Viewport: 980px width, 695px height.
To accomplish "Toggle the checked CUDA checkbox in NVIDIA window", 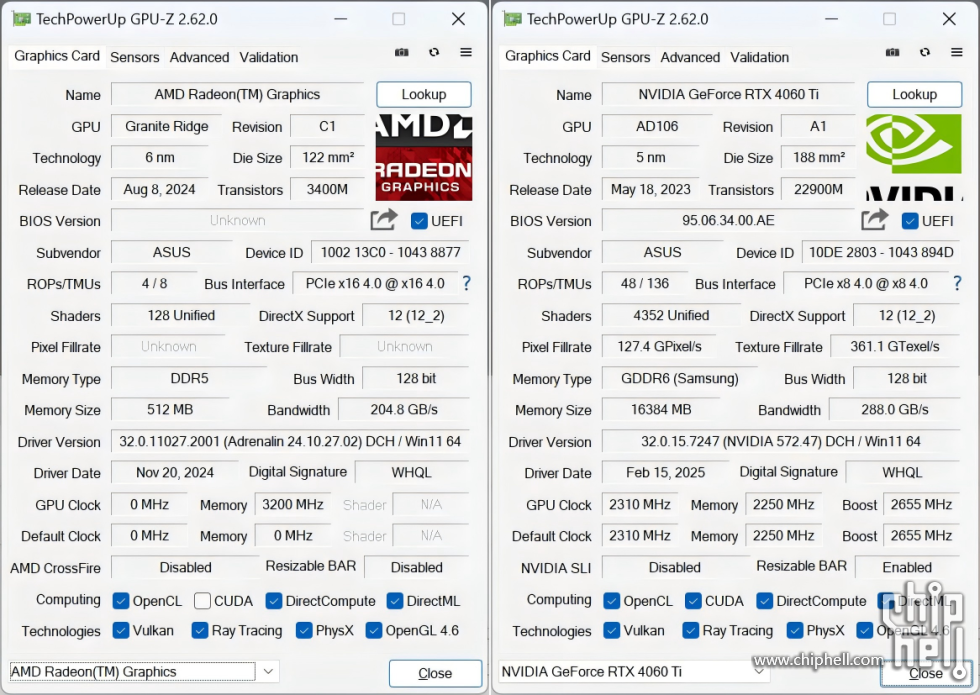I will point(692,601).
